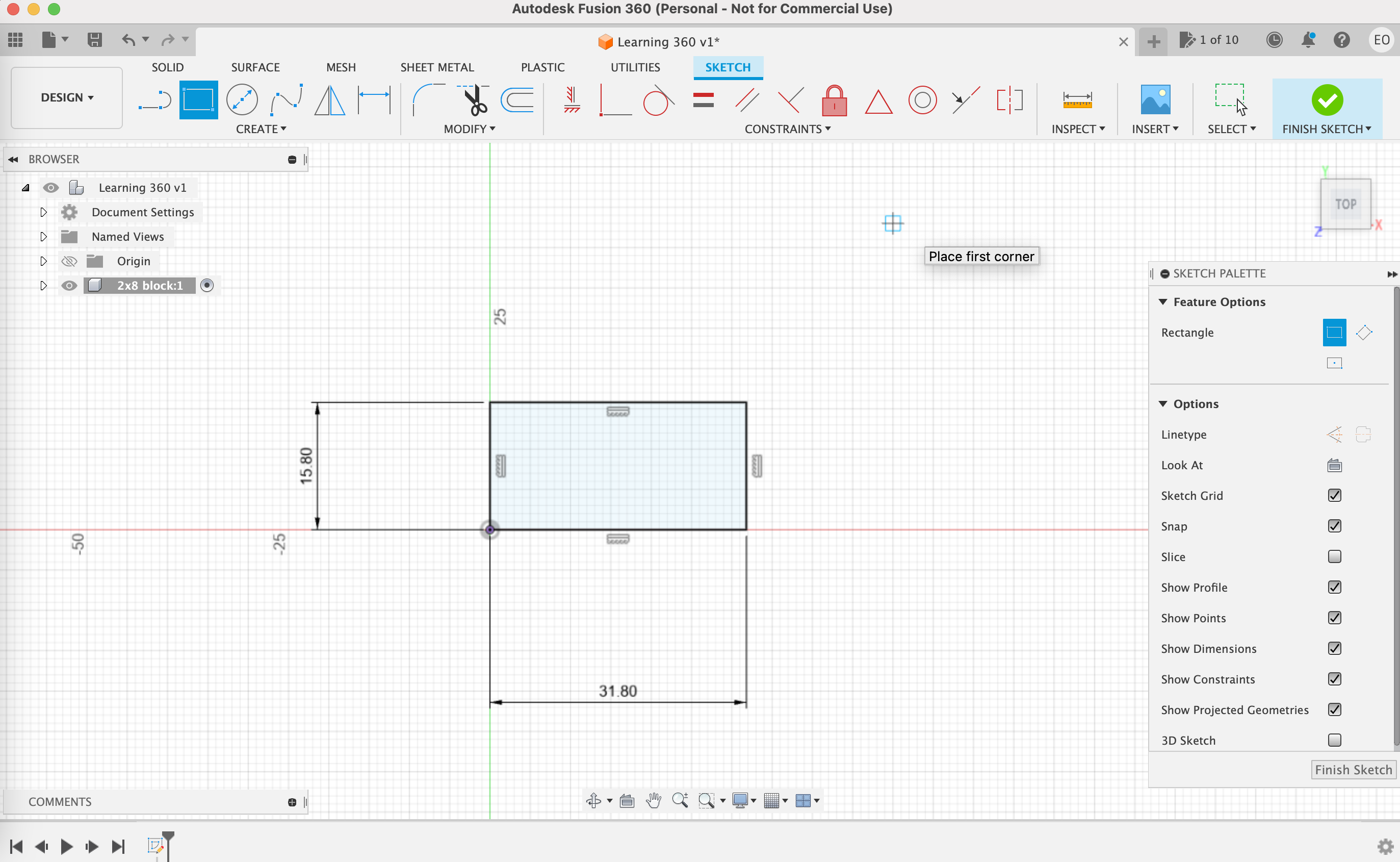Select the Sketch Dimension tool
The image size is (1400, 862).
(374, 100)
